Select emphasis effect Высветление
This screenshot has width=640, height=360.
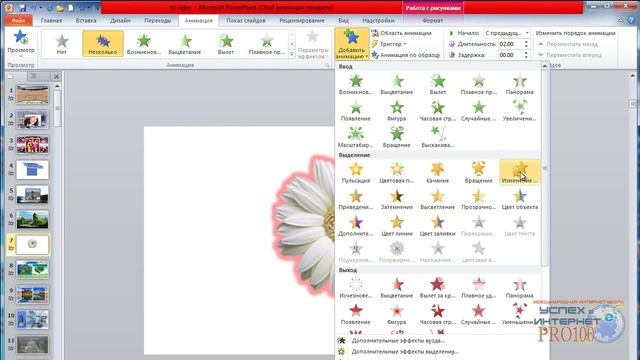pyautogui.click(x=438, y=200)
